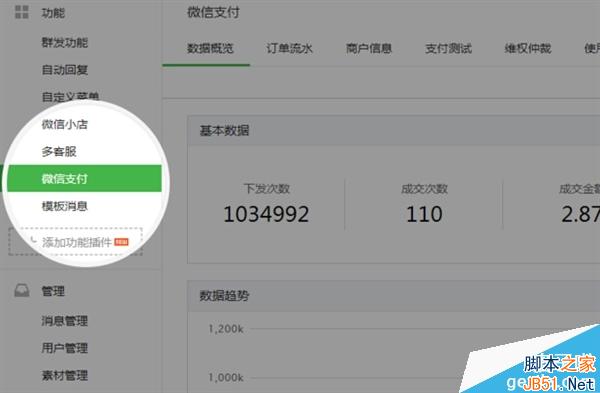Click the 1,200k axis label
Screen dimensions: 600x393
pos(226,329)
